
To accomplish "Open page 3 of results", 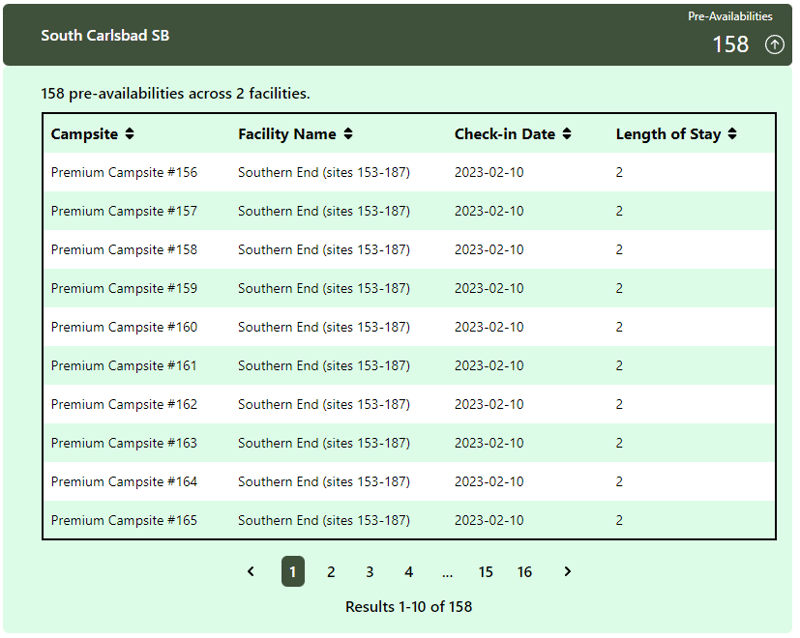I will point(370,571).
